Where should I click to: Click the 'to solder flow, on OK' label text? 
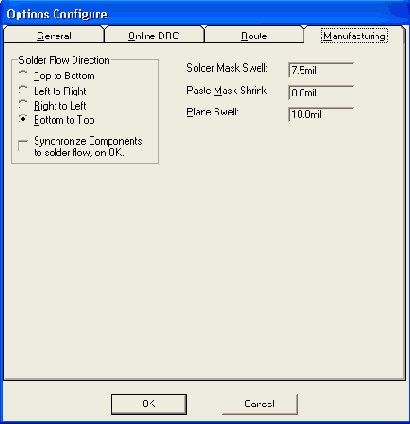[x=79, y=153]
